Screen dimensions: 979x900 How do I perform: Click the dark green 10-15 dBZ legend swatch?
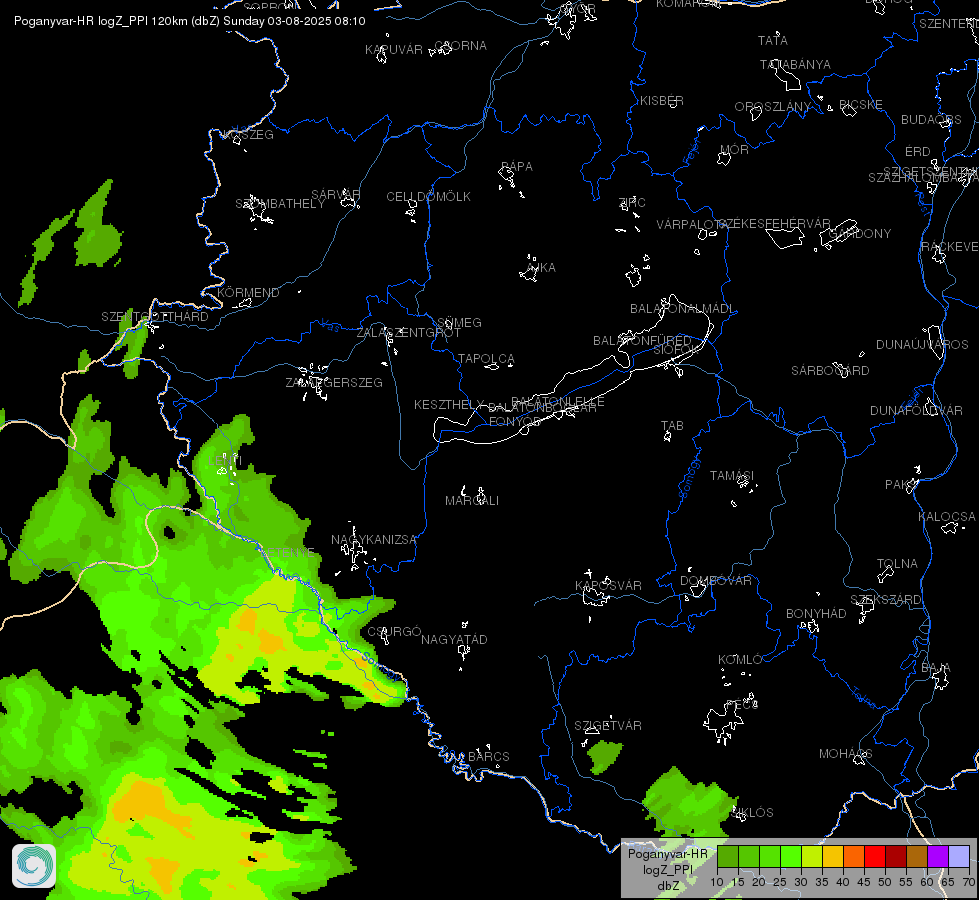point(728,857)
